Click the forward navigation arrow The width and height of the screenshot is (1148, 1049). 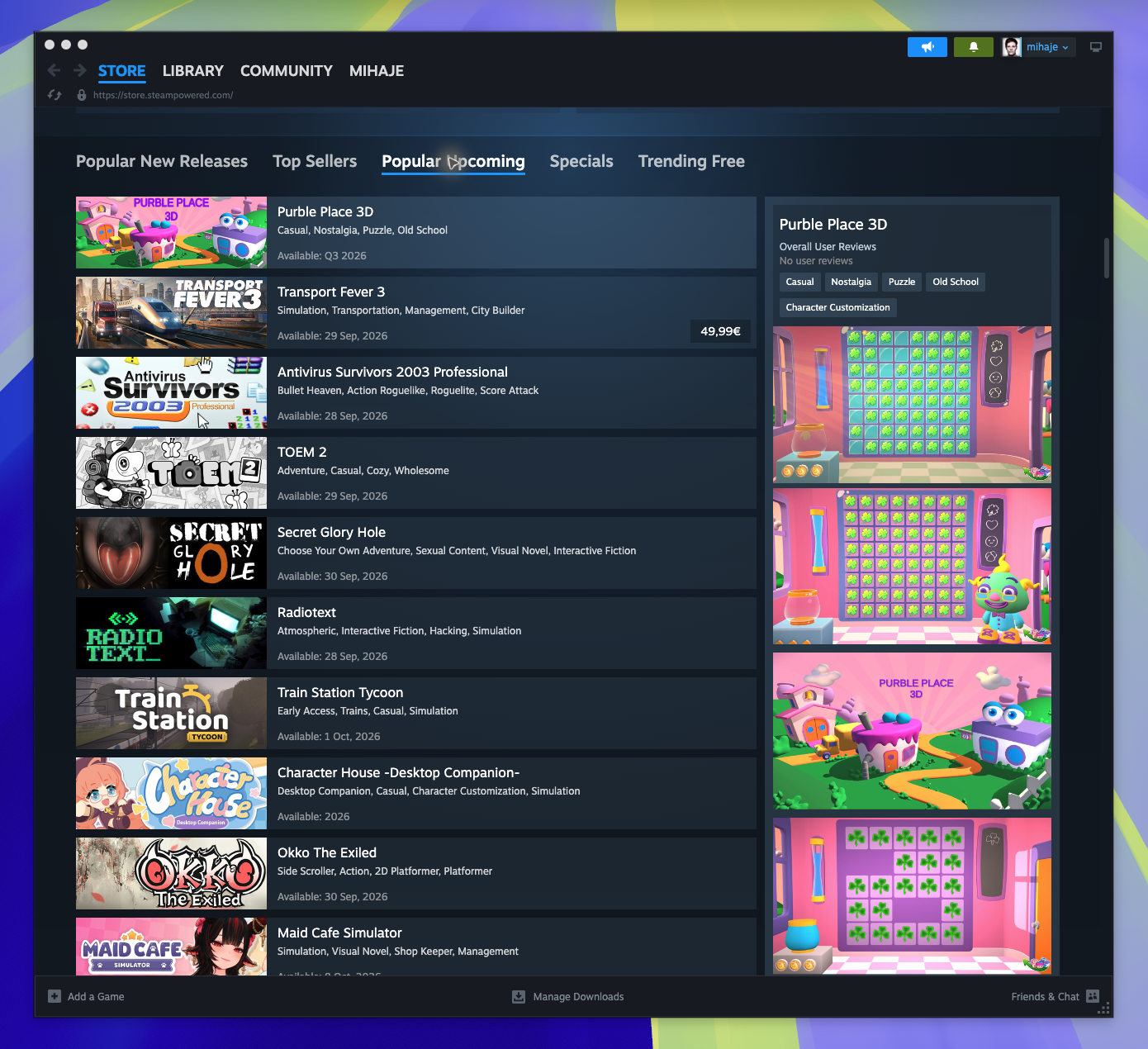click(80, 70)
